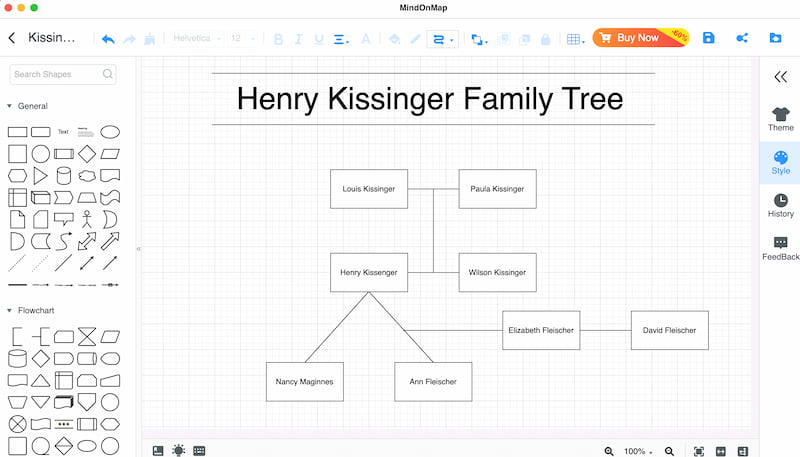
Task: Click the Save disk icon
Action: pos(708,38)
